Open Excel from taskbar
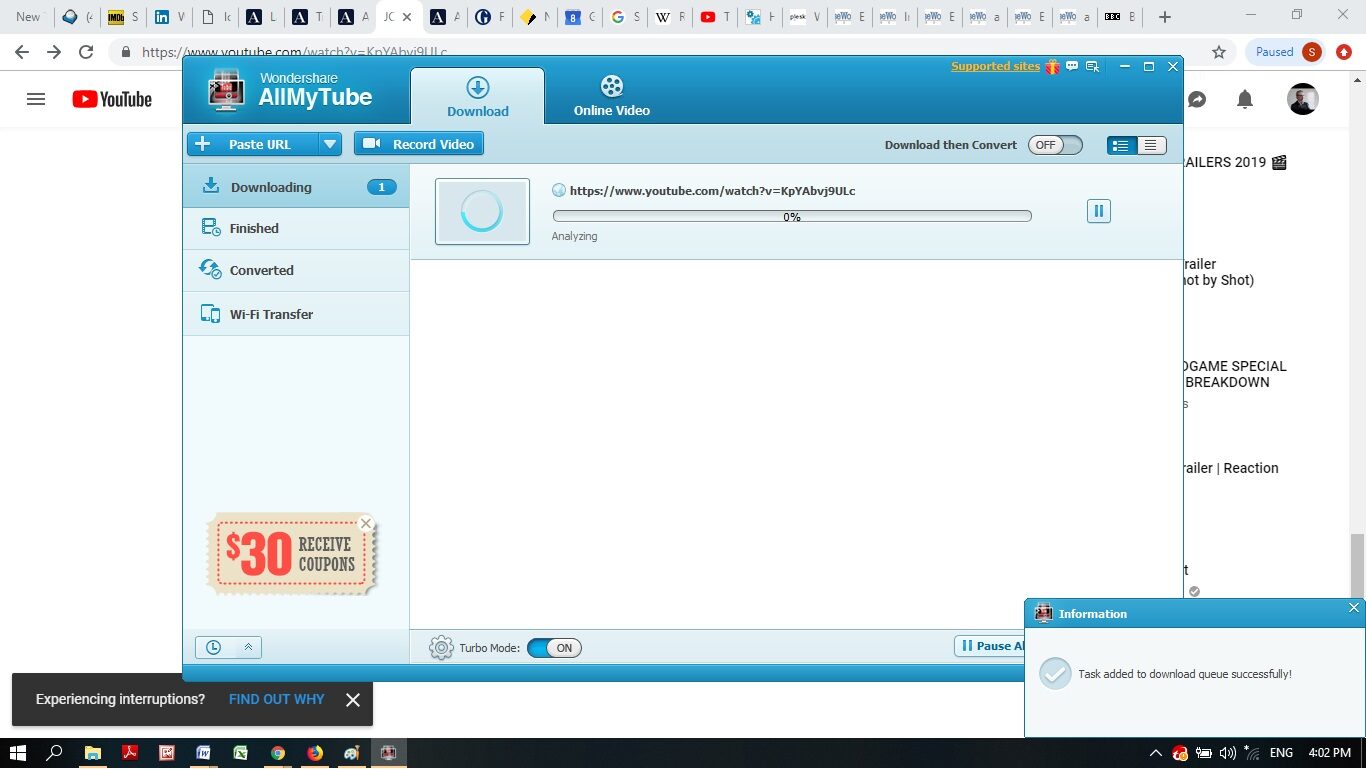 (241, 753)
